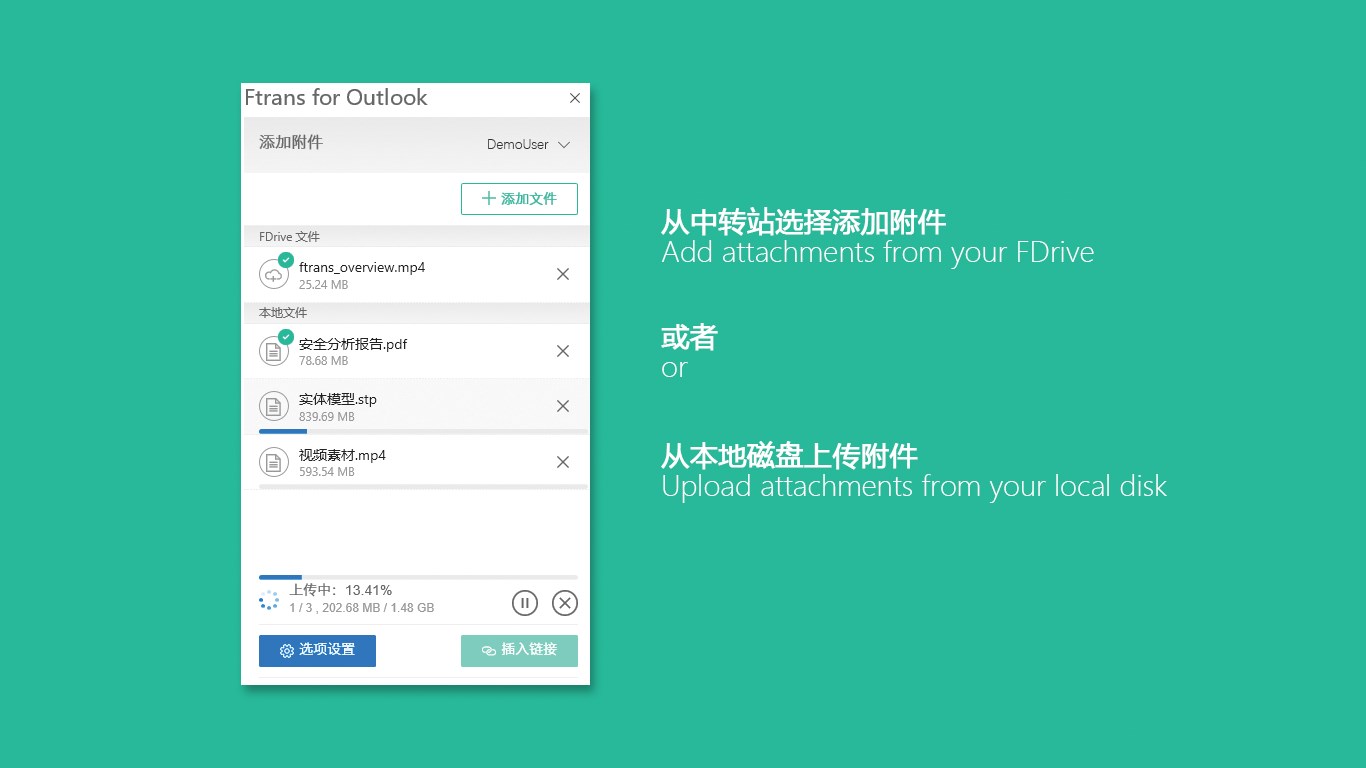This screenshot has height=768, width=1366.
Task: Click the 添加附件 heading
Action: click(291, 142)
